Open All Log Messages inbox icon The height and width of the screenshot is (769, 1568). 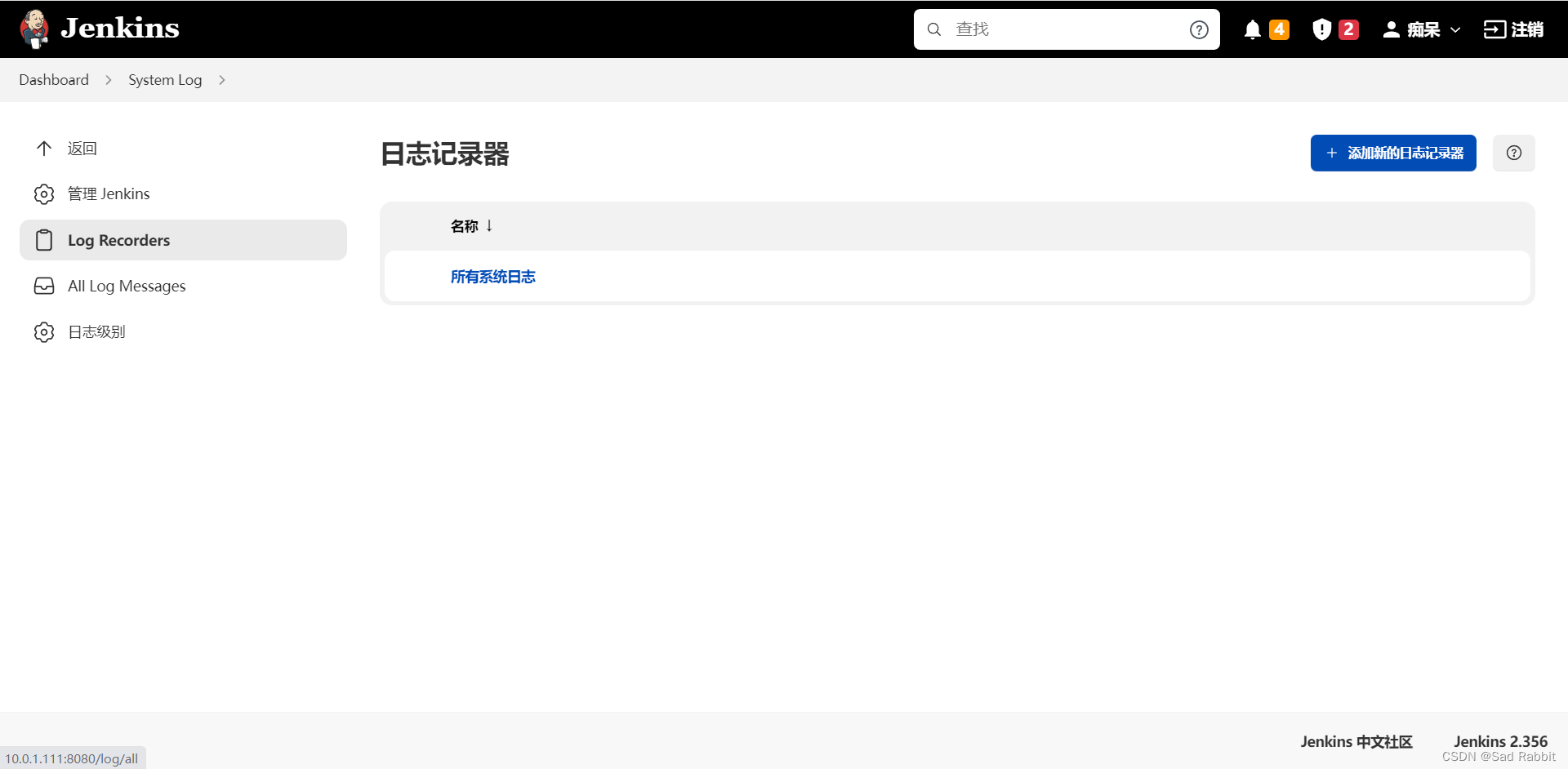(44, 286)
